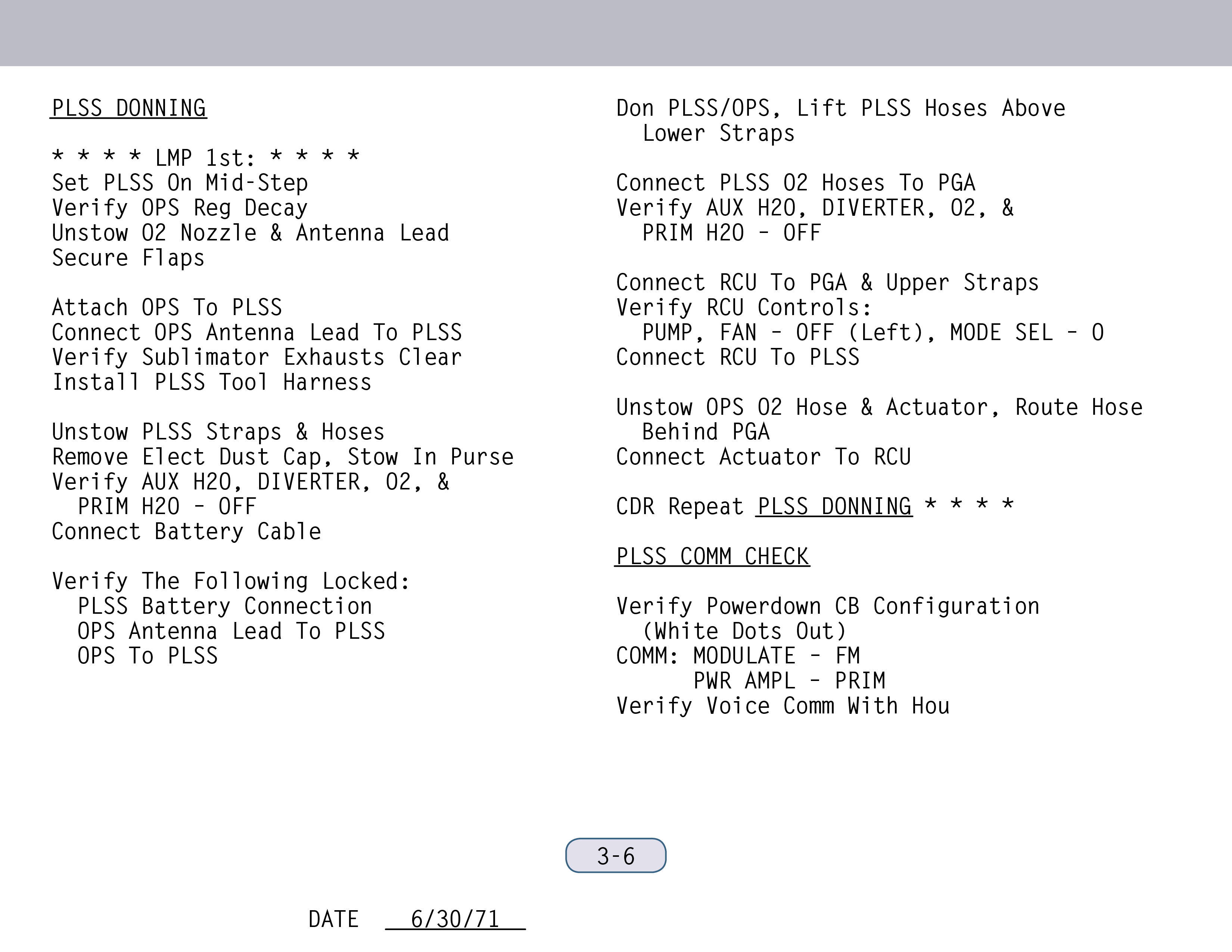Select Verify The Following Locked line

click(231, 581)
